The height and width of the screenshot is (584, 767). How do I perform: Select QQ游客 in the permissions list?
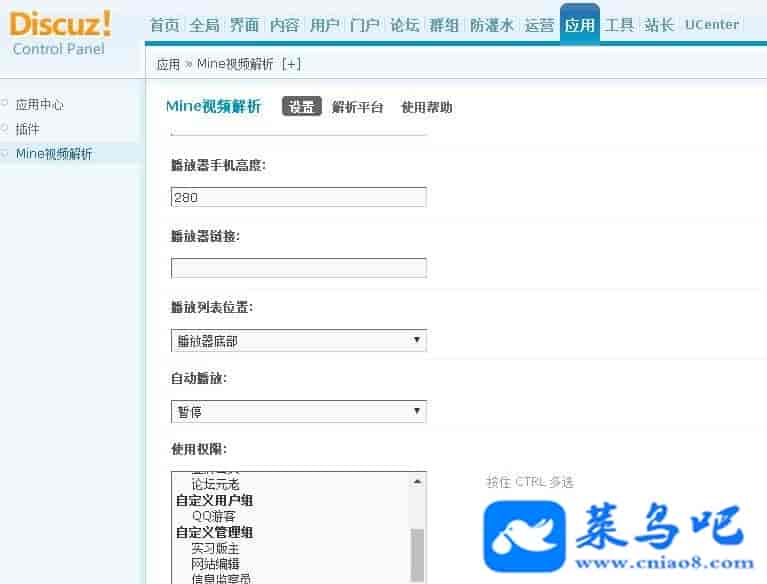click(214, 516)
